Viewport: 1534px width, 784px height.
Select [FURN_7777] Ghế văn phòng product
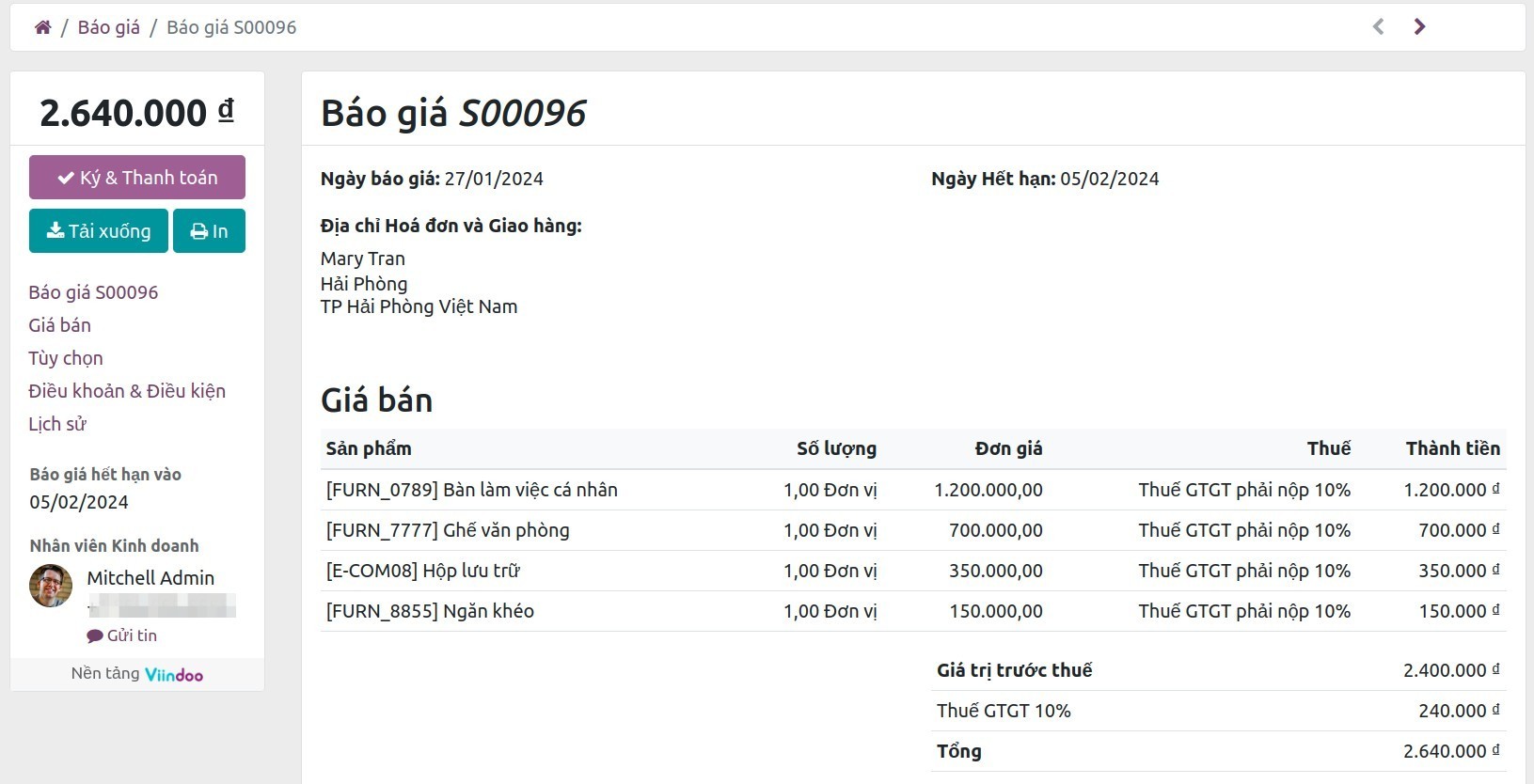tap(448, 530)
